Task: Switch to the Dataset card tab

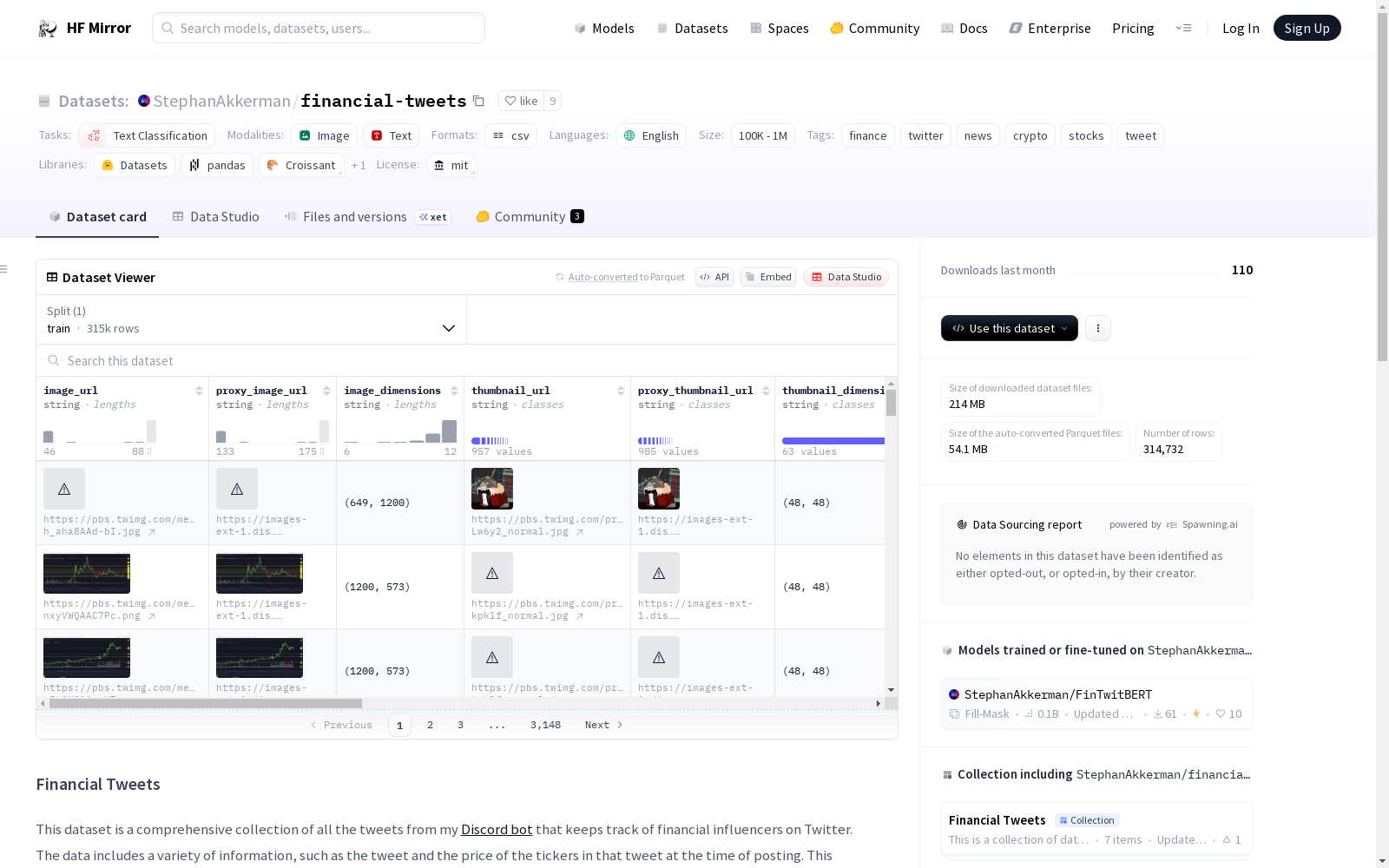Action: coord(97,217)
